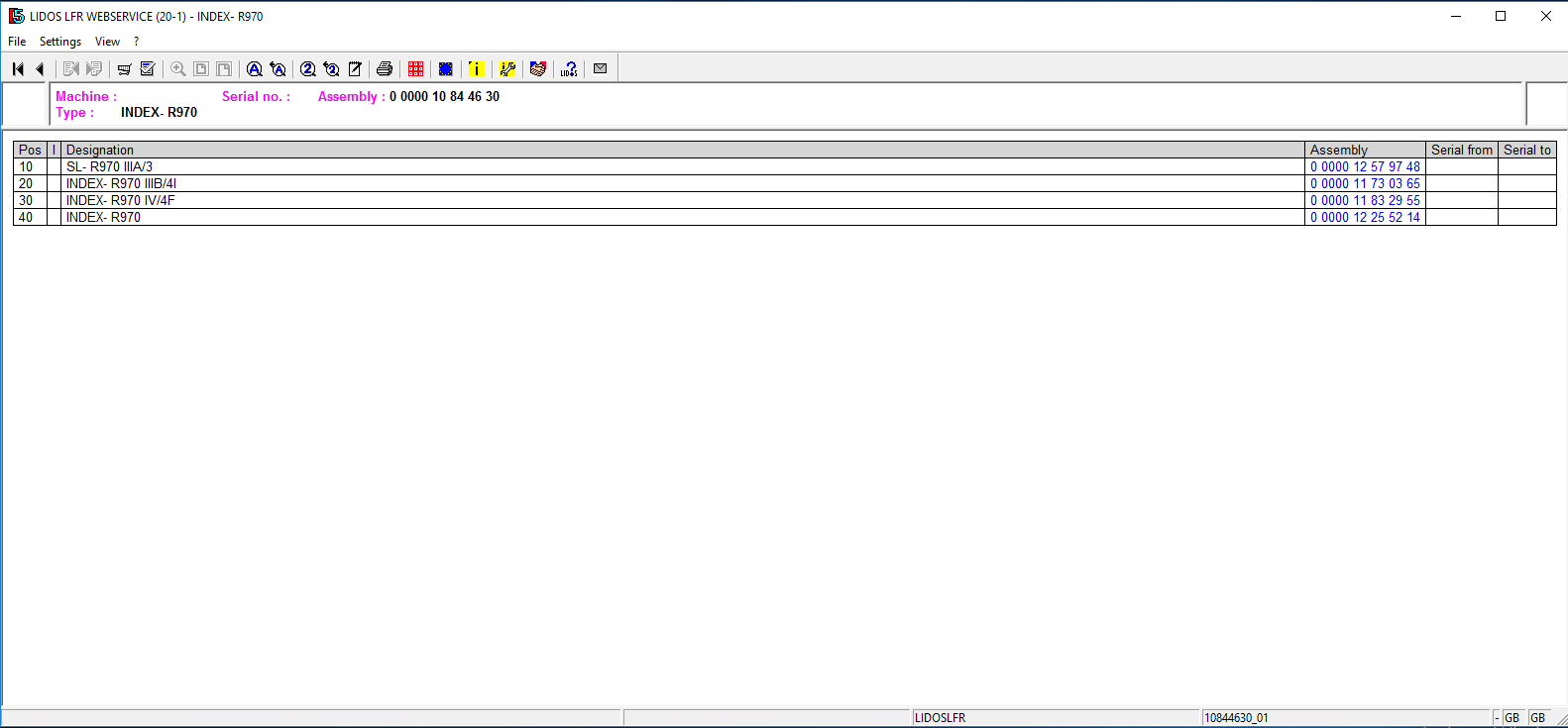1568x728 pixels.
Task: Click the second GB status bar indicator
Action: coord(1537,718)
